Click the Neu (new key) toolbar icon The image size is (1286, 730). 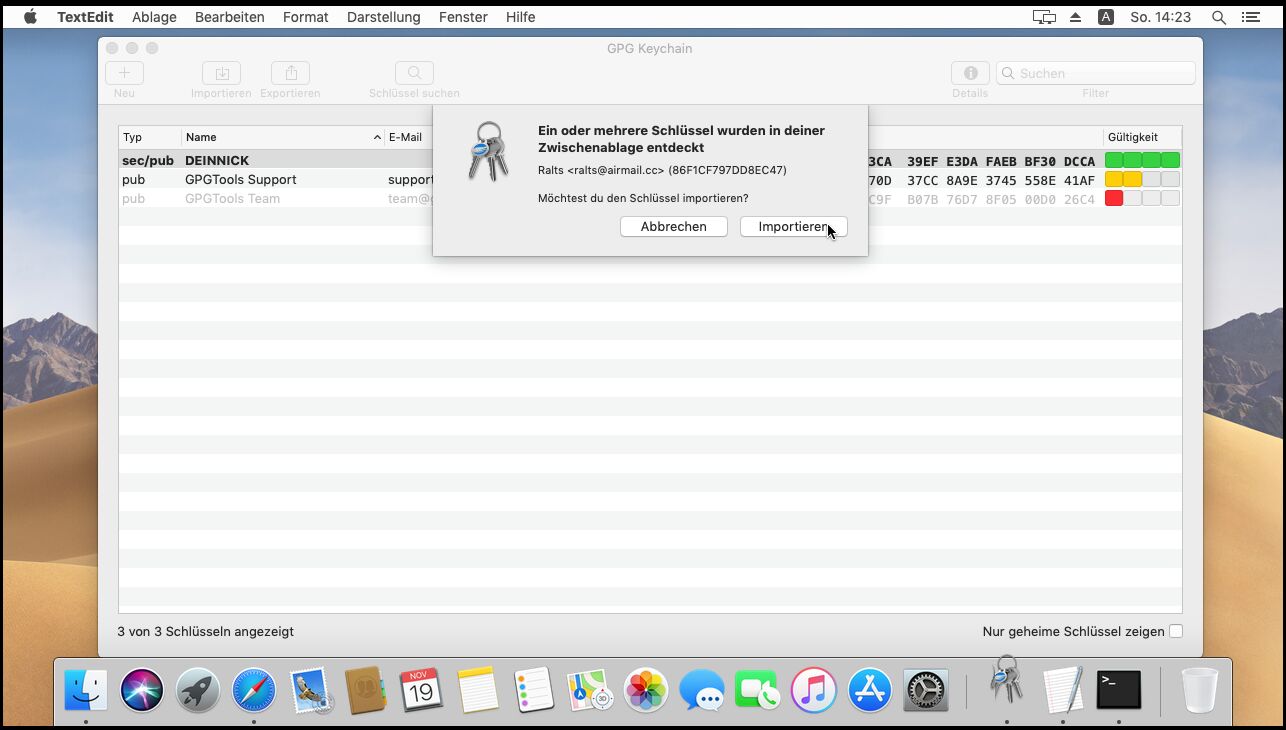(124, 73)
